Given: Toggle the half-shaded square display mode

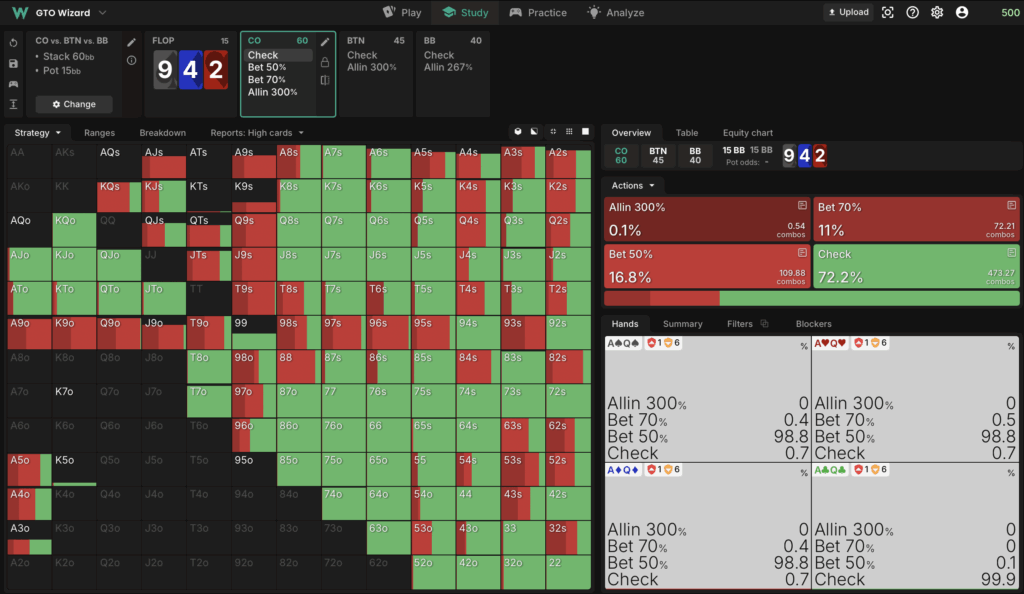Looking at the screenshot, I should click(534, 132).
